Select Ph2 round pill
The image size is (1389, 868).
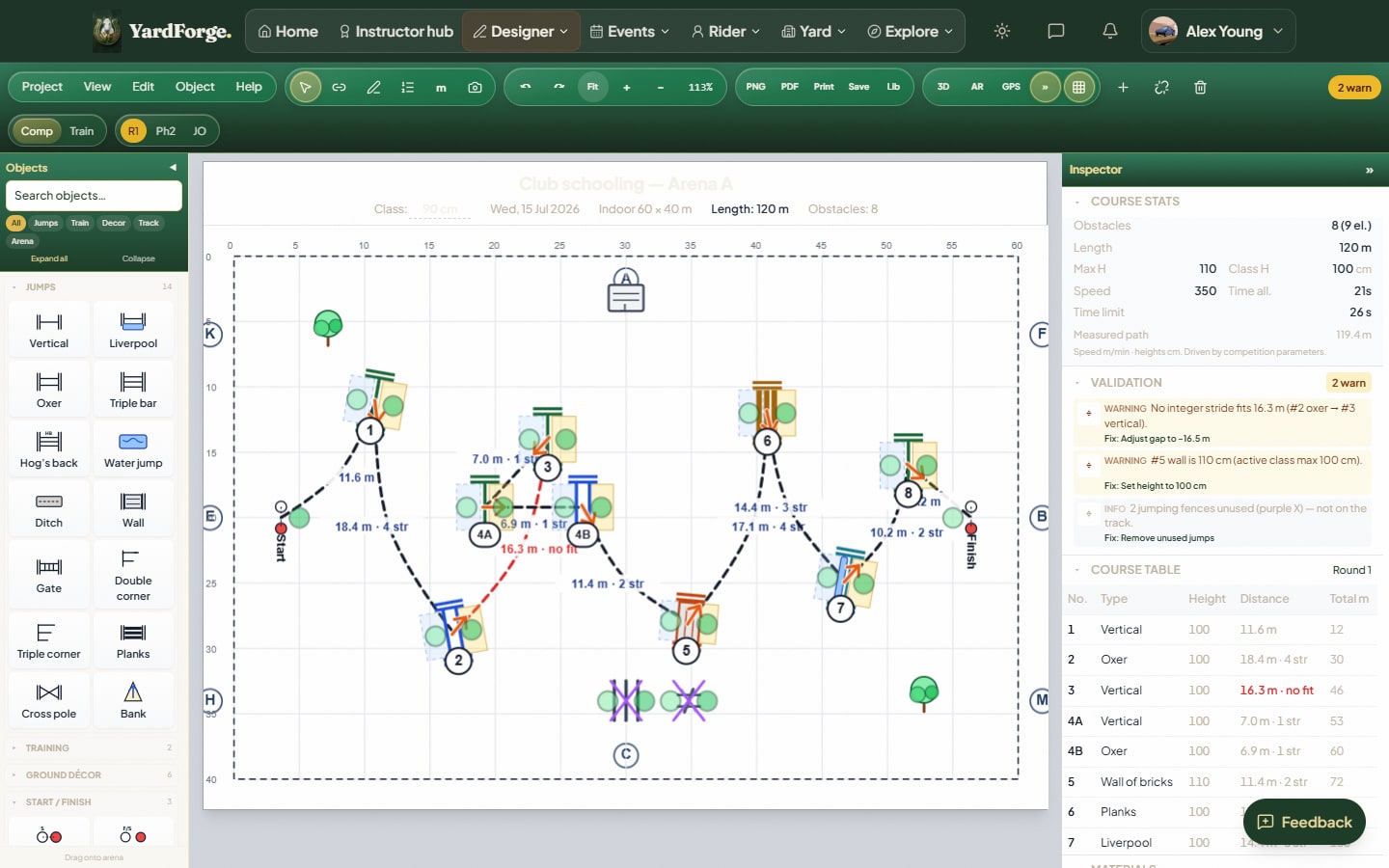pyautogui.click(x=166, y=131)
